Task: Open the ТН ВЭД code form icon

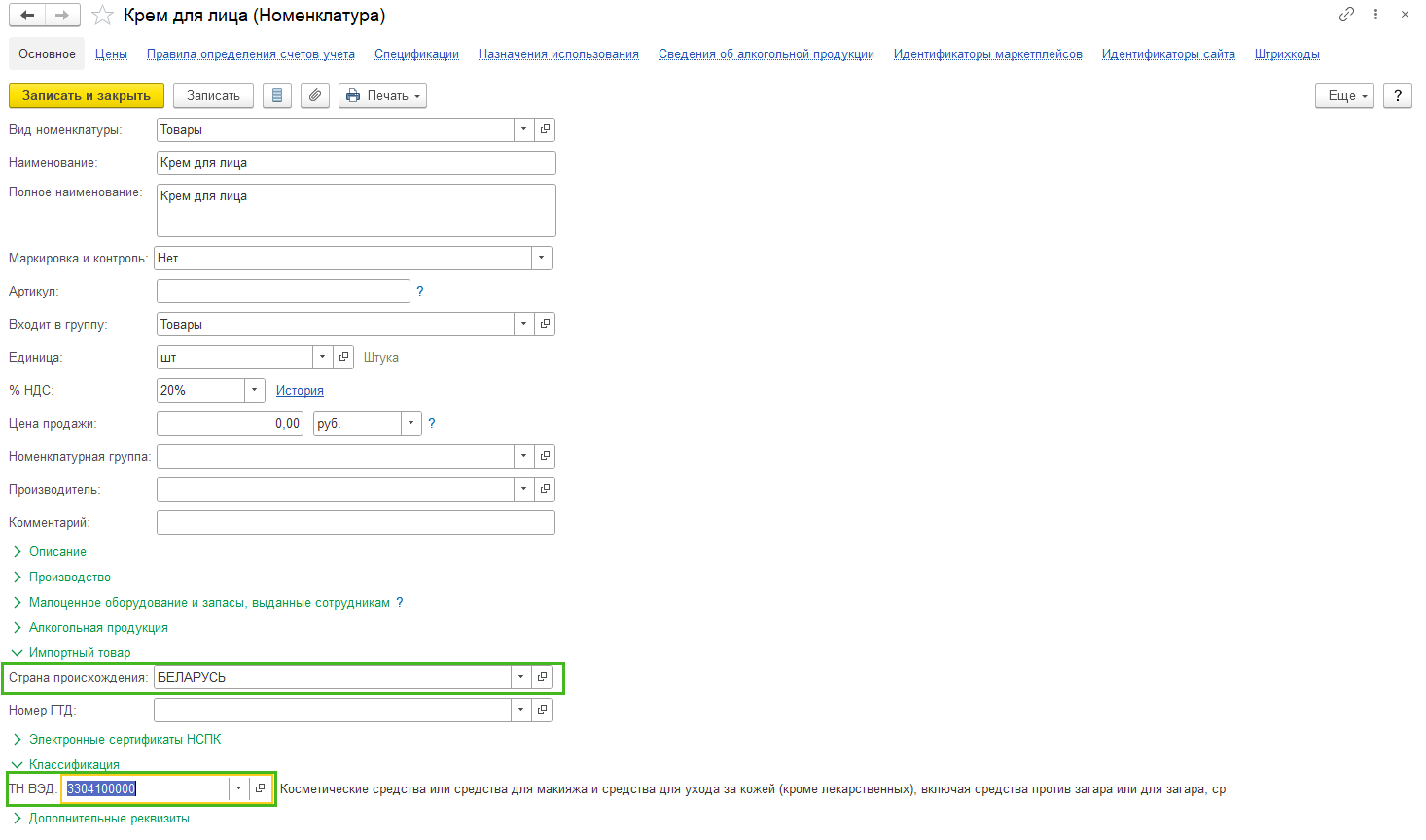Action: pos(260,788)
